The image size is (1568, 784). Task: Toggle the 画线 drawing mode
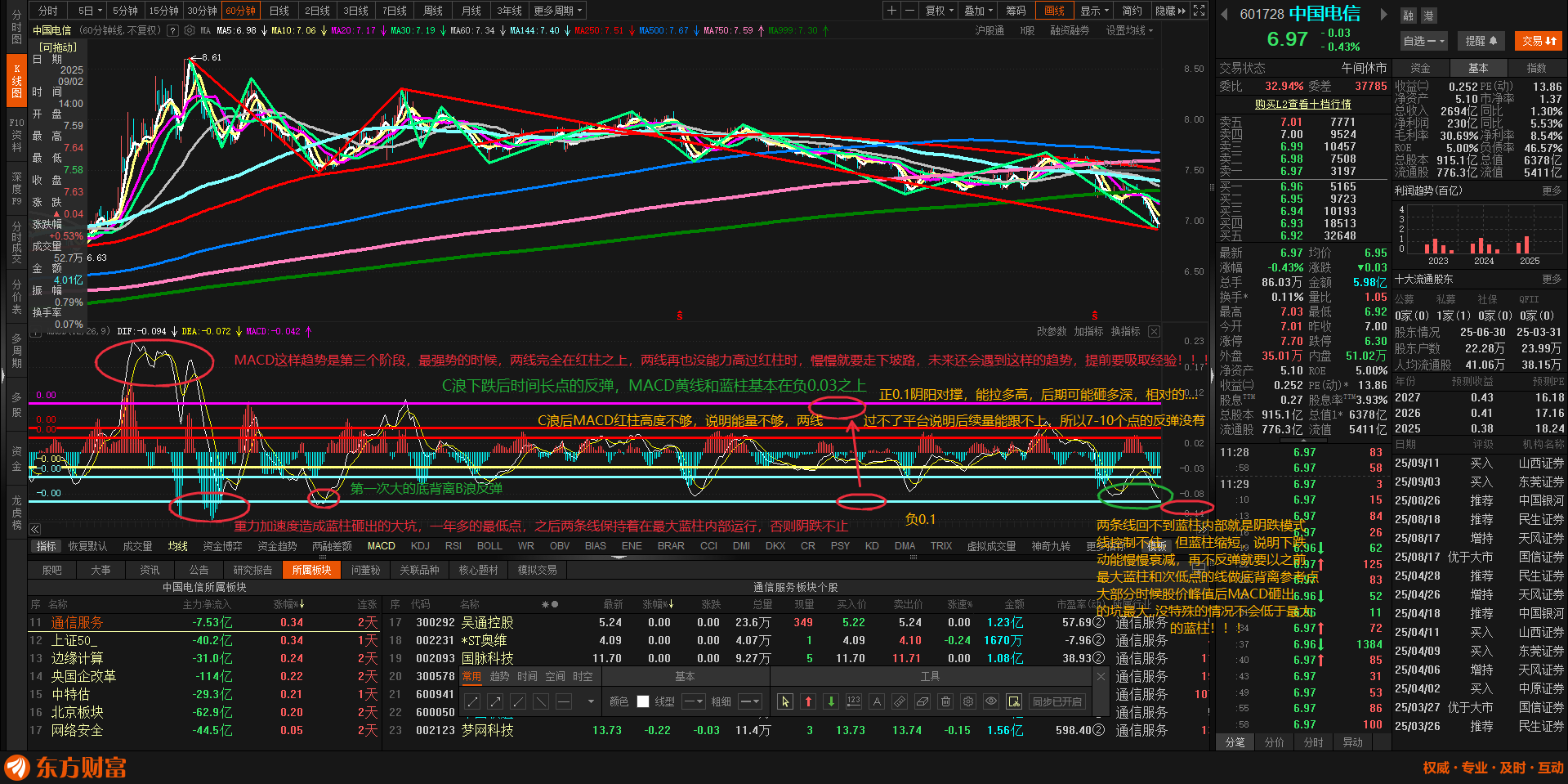[x=1055, y=11]
